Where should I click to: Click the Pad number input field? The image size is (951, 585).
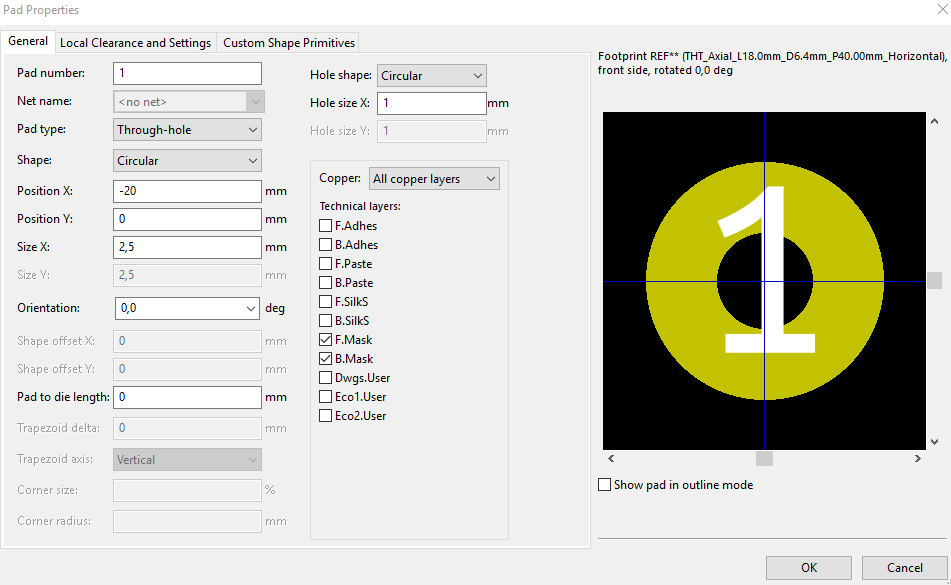click(186, 73)
